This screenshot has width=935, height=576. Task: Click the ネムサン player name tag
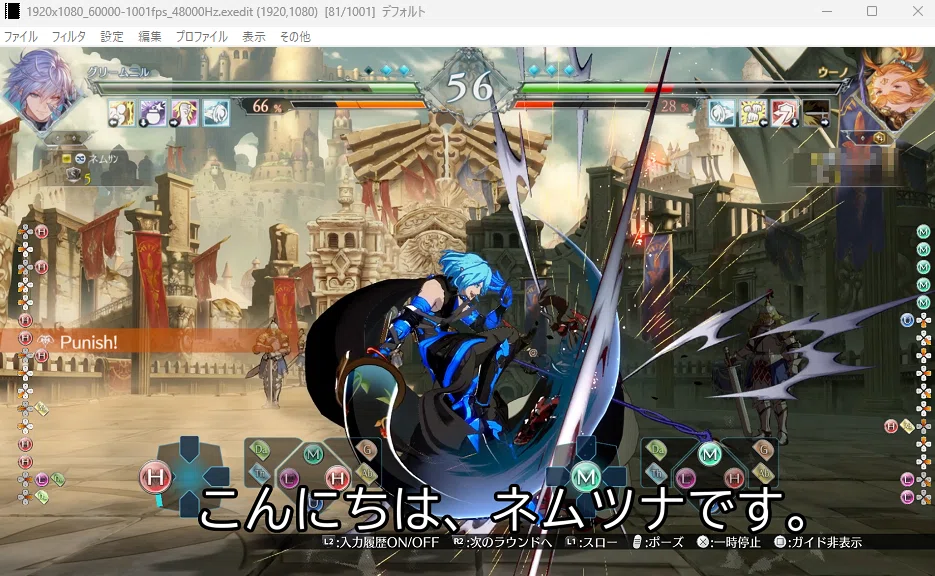coord(103,158)
